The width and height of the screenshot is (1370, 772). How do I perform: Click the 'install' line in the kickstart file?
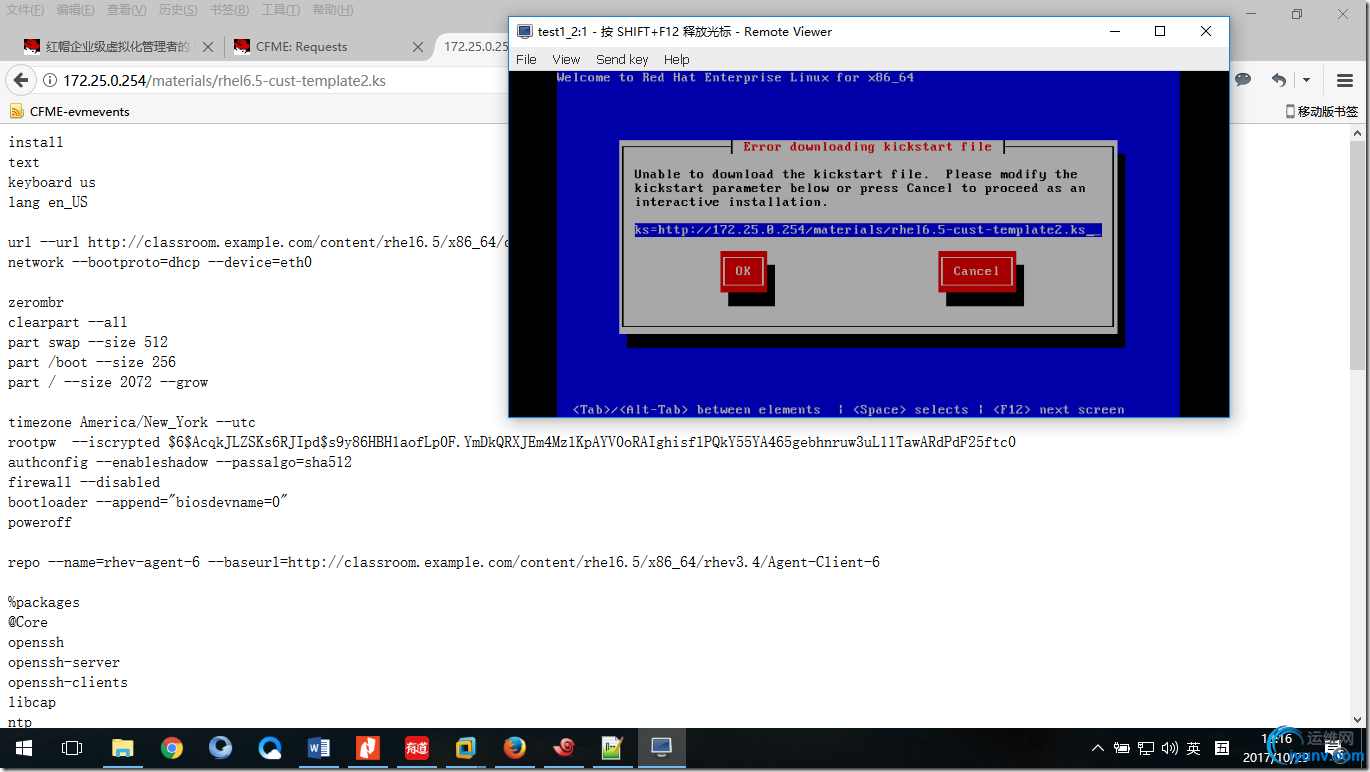point(36,142)
